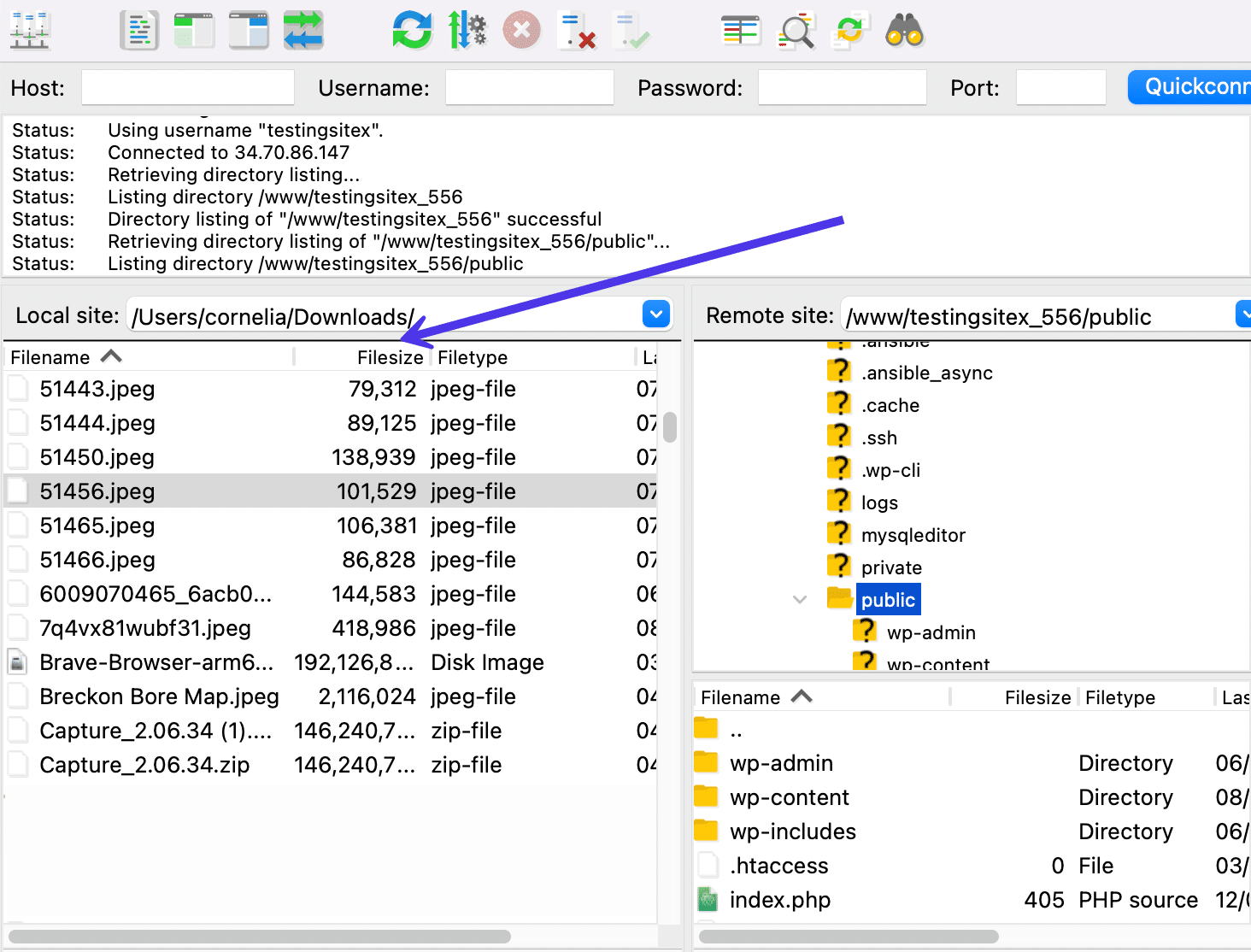This screenshot has height=952, width=1251.
Task: Toggle transfer queue display icon
Action: [303, 31]
